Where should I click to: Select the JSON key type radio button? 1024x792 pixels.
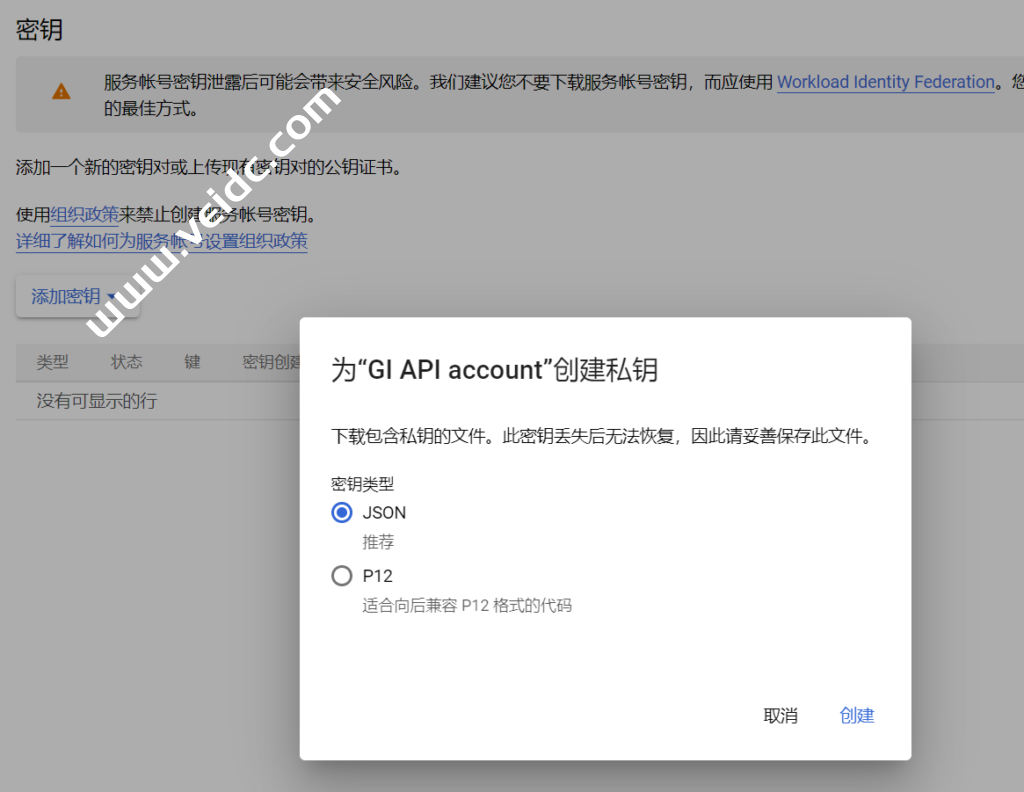342,512
